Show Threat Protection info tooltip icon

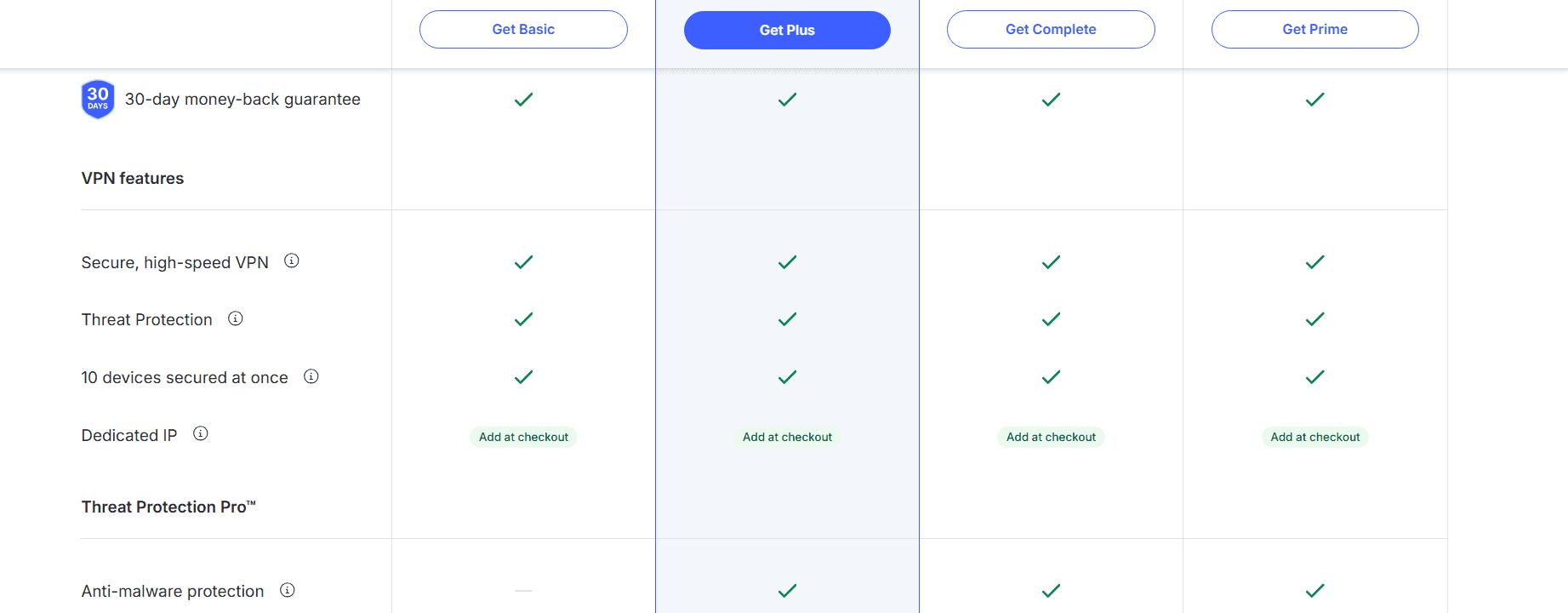[236, 318]
